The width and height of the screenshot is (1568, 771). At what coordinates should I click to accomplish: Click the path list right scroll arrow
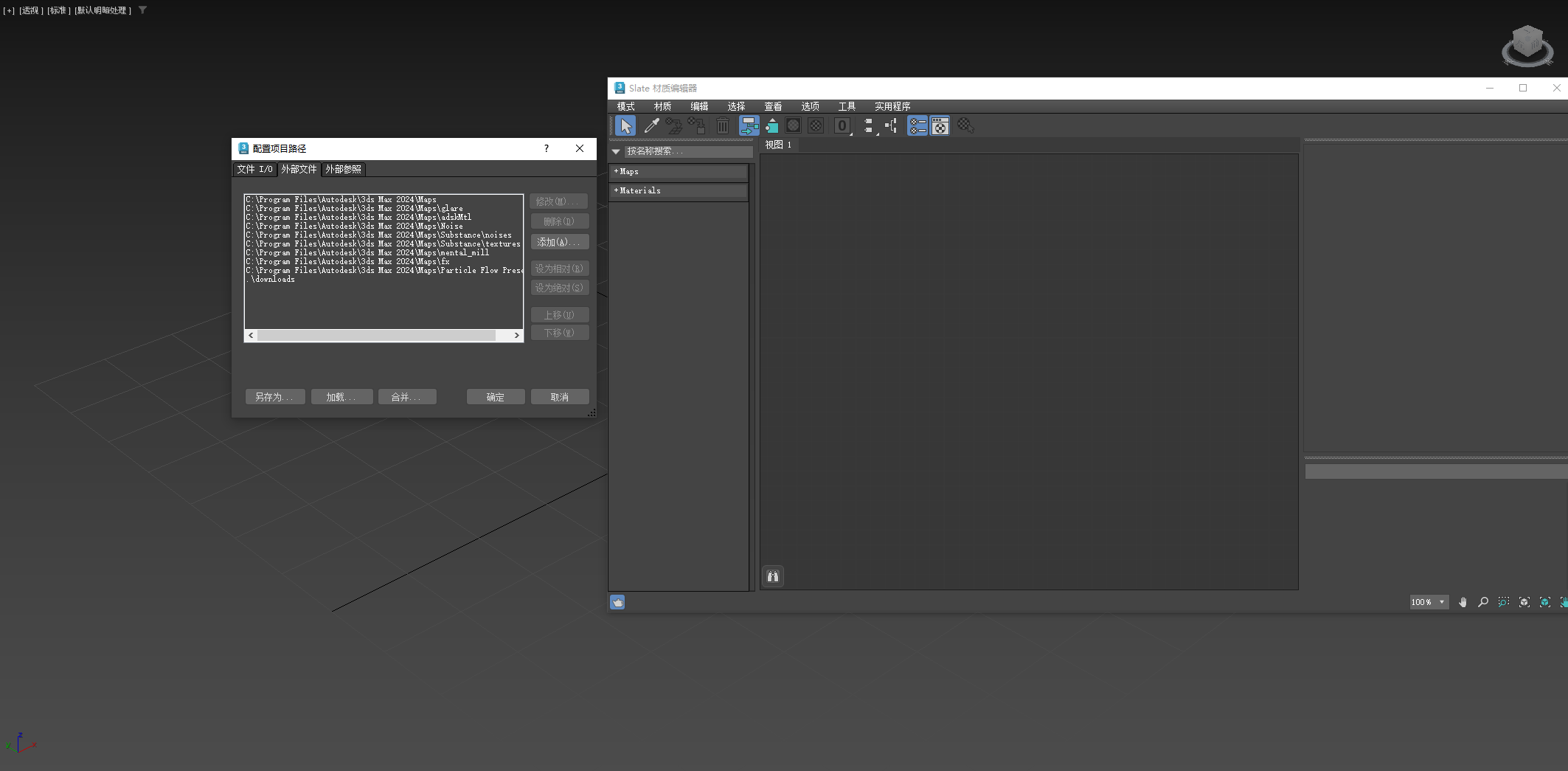coord(516,336)
